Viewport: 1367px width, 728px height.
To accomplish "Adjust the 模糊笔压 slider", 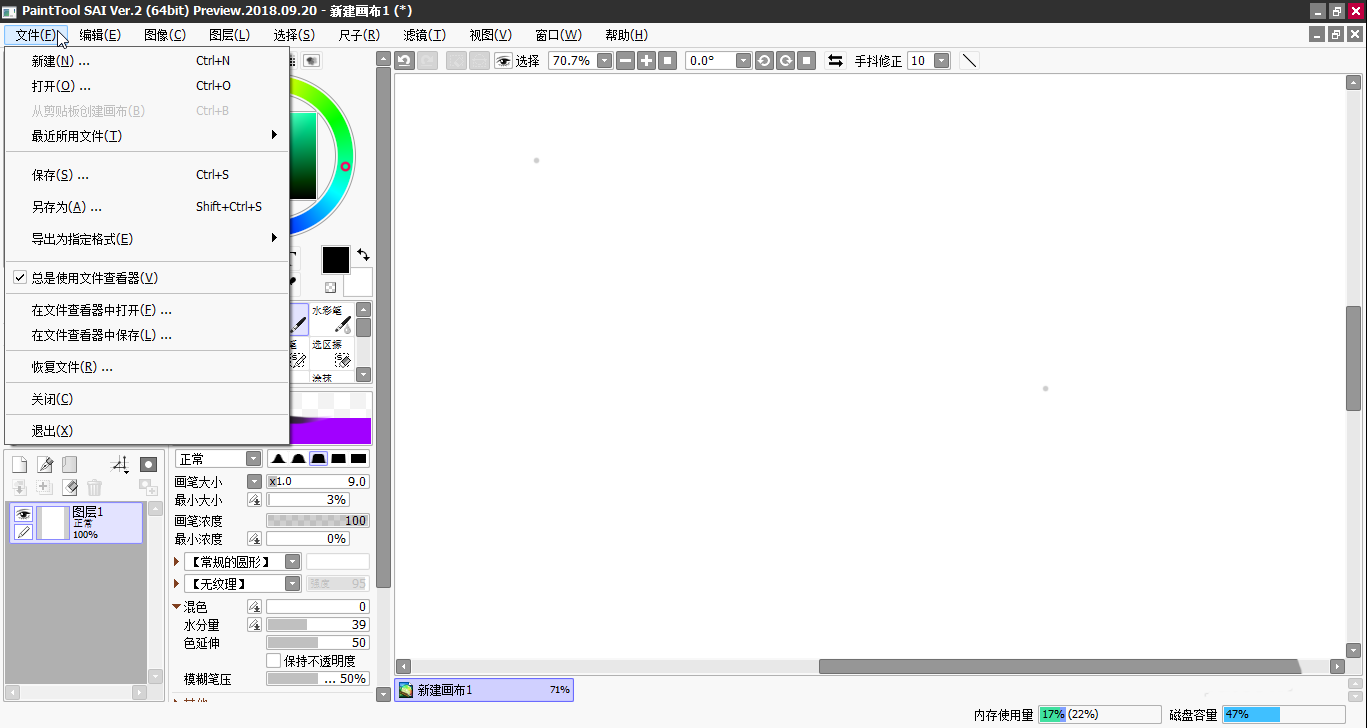I will 317,679.
